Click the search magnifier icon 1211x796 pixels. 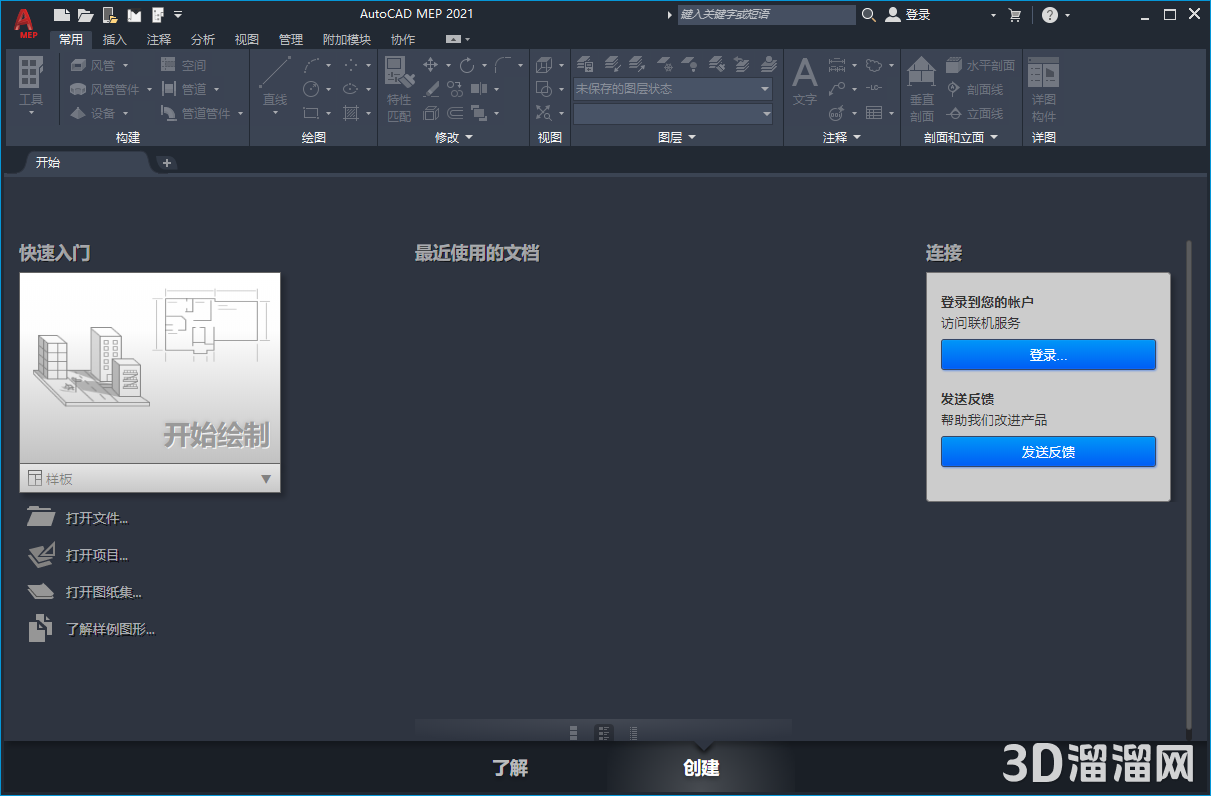(x=868, y=15)
